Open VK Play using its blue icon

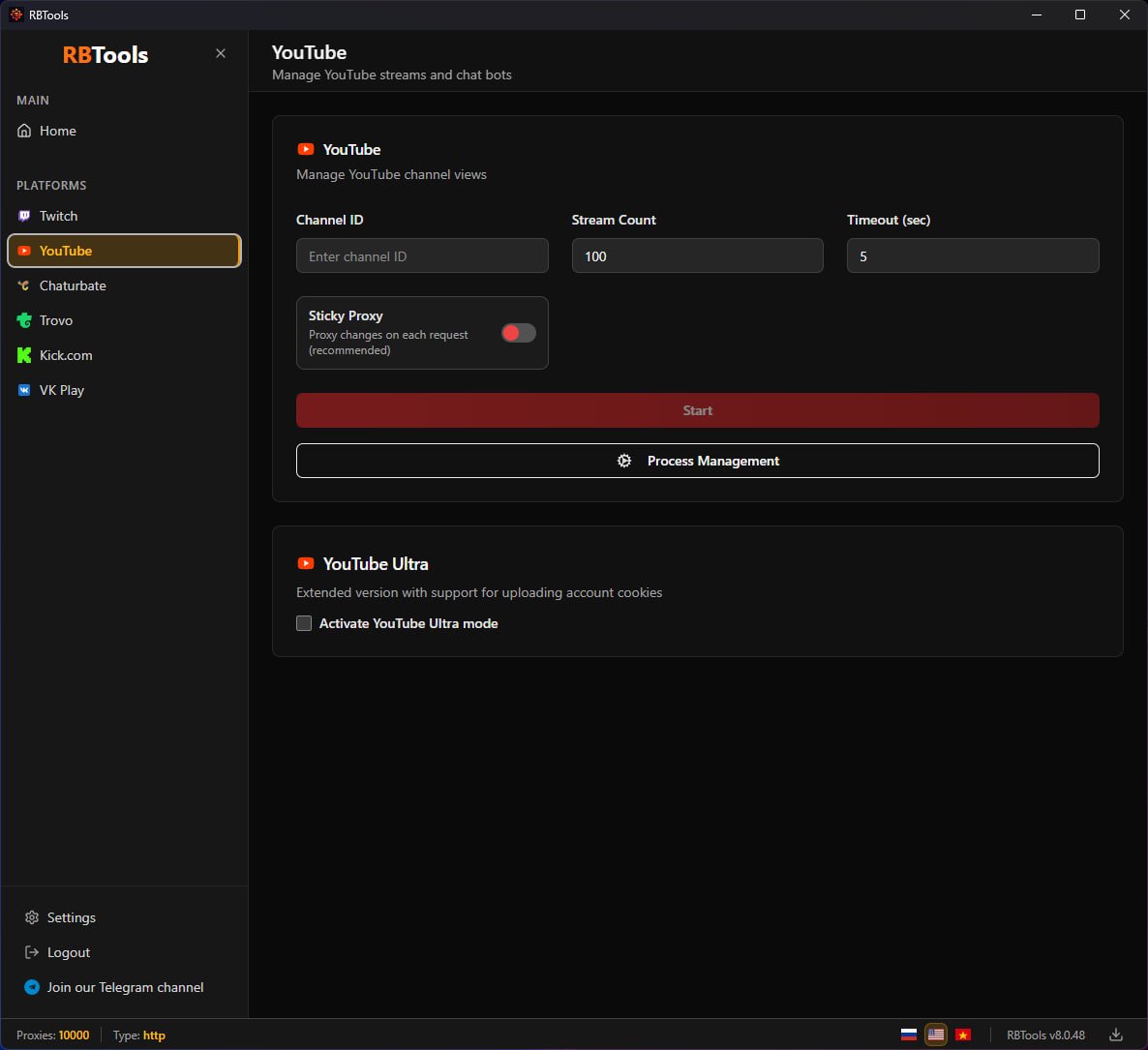[x=24, y=390]
